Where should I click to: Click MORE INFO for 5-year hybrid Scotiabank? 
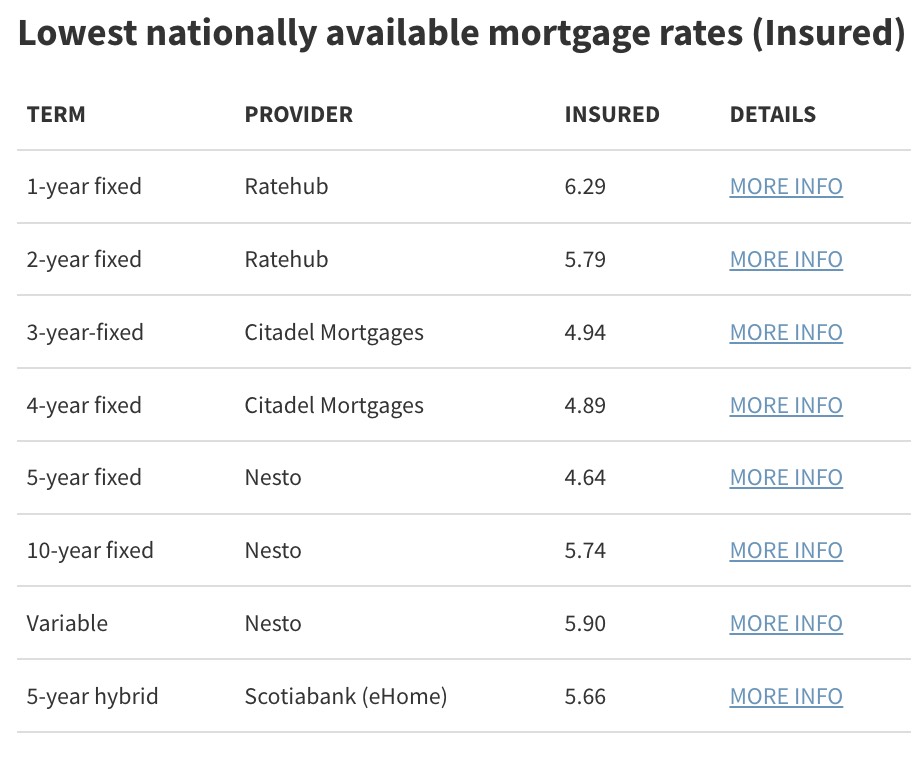[786, 697]
